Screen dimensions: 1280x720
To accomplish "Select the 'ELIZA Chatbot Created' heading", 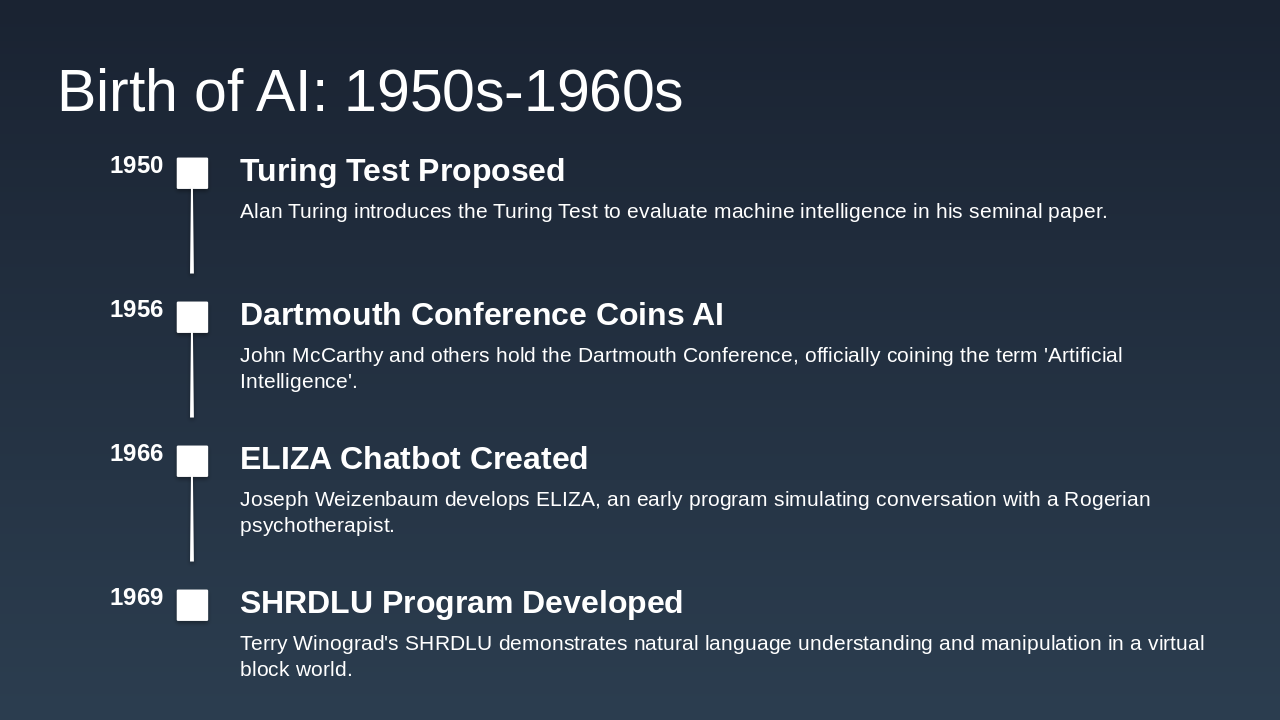I will [414, 459].
